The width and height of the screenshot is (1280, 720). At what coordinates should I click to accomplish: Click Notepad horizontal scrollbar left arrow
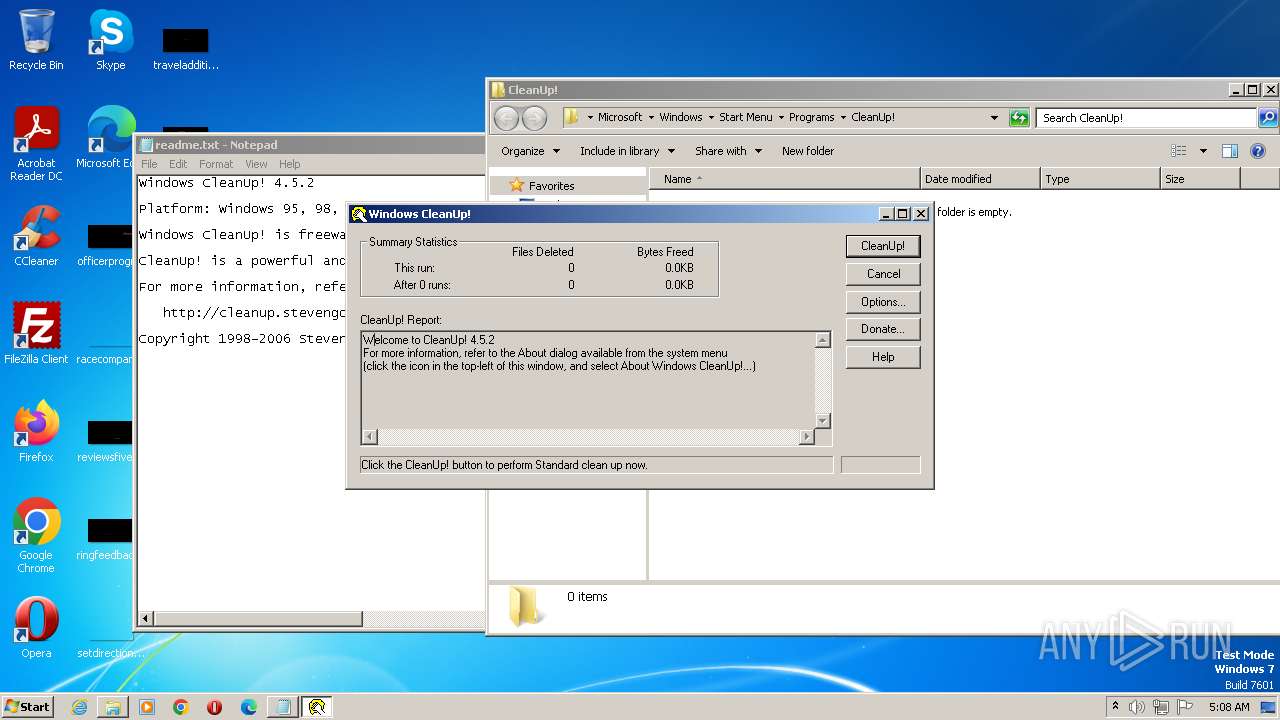pos(146,619)
